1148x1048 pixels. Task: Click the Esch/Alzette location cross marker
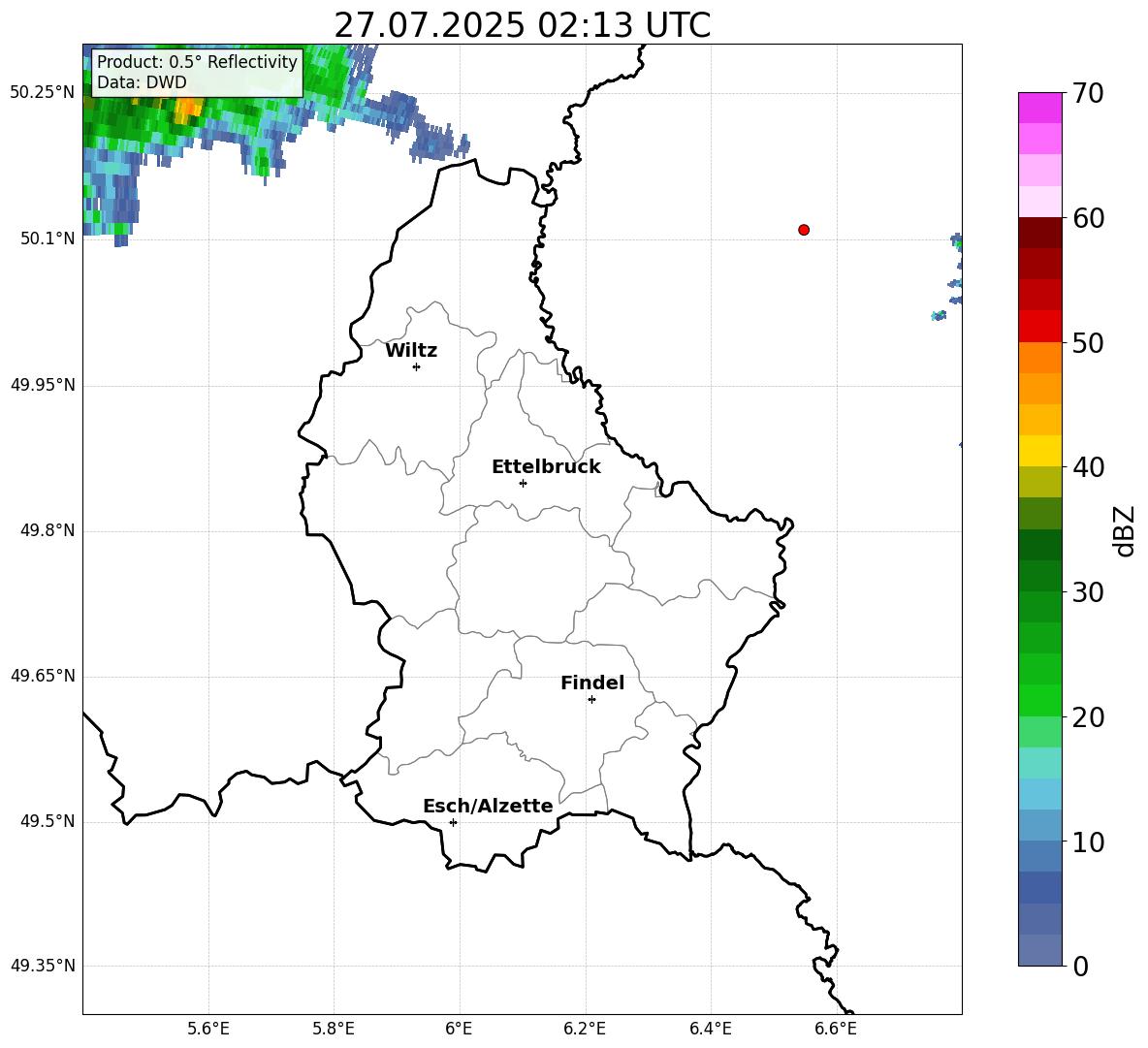453,822
